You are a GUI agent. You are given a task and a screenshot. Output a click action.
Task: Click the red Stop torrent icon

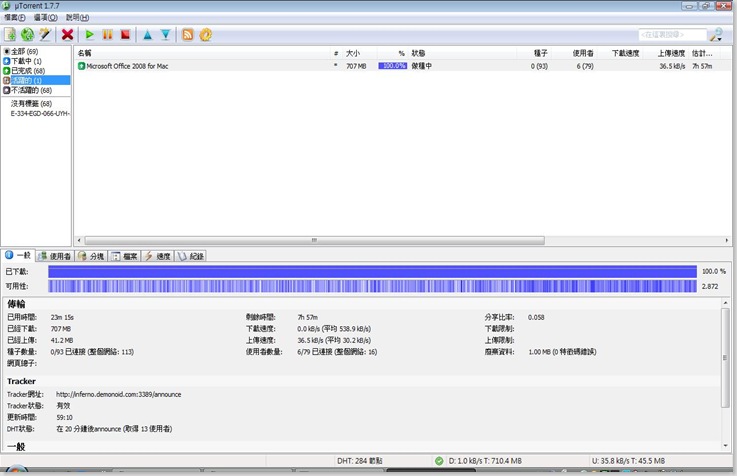(125, 34)
